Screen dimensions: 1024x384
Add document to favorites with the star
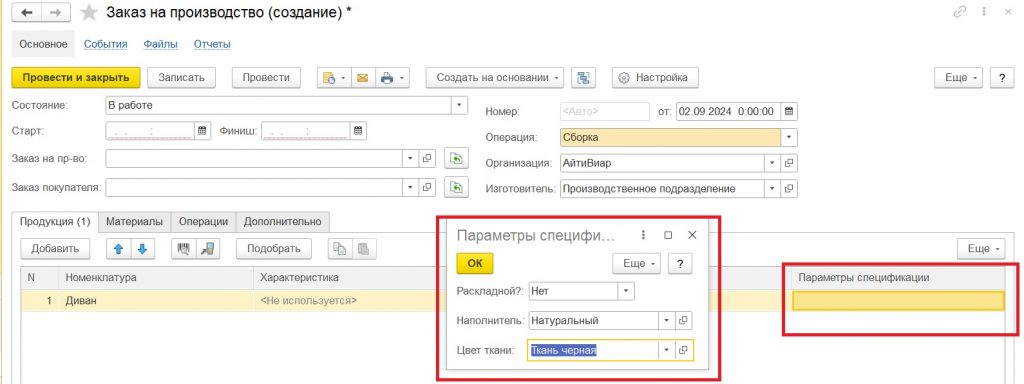(89, 13)
